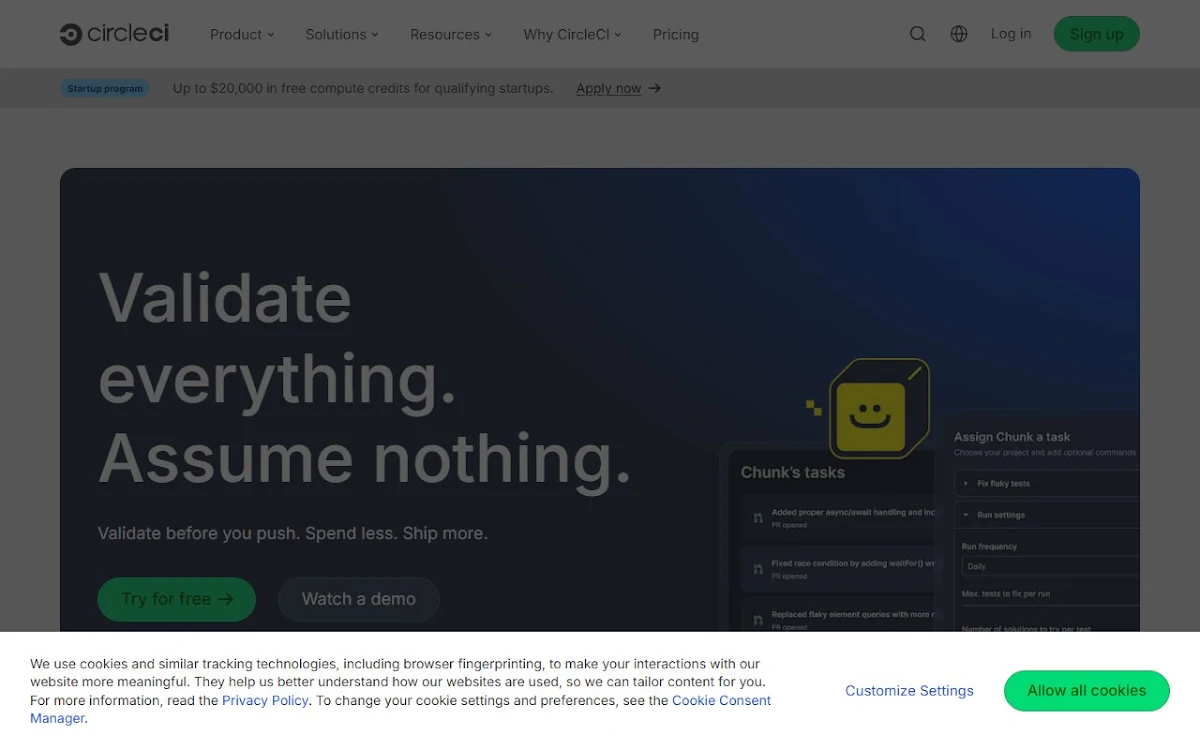Click the free compute credits announcement text
The image size is (1200, 750).
pos(363,88)
